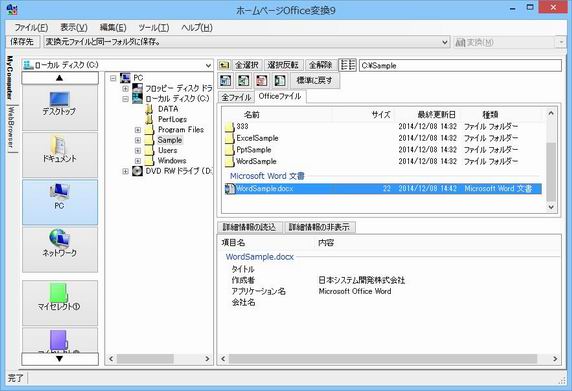
Task: Expand the Program Files folder node
Action: (138, 130)
